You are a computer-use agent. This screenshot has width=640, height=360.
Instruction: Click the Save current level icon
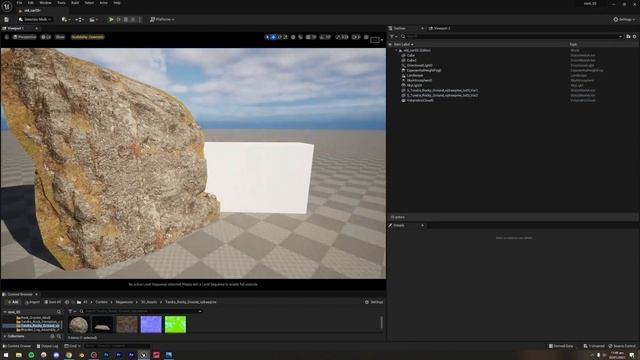point(7,19)
